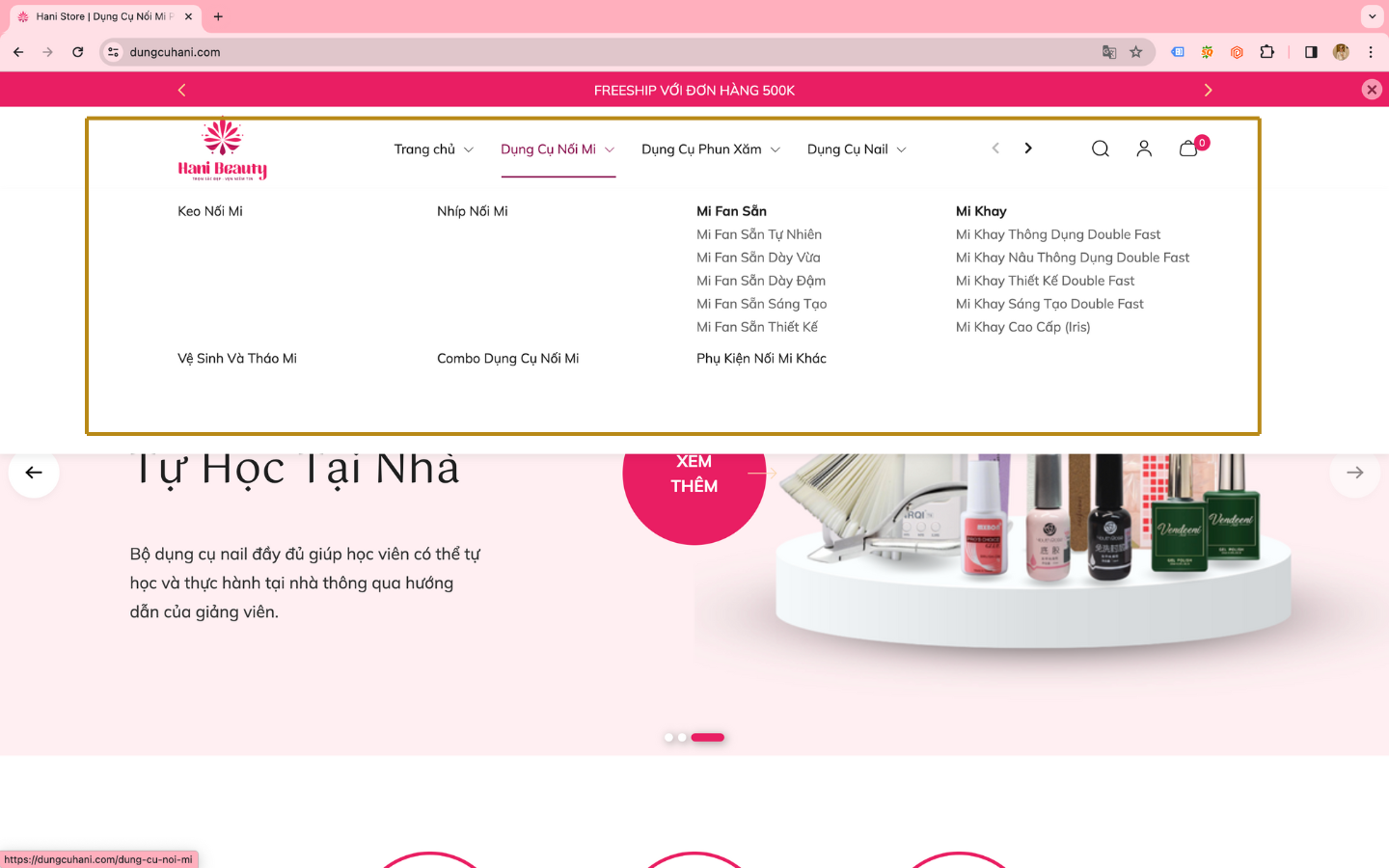Go to previous announcement in pink banner

click(181, 90)
